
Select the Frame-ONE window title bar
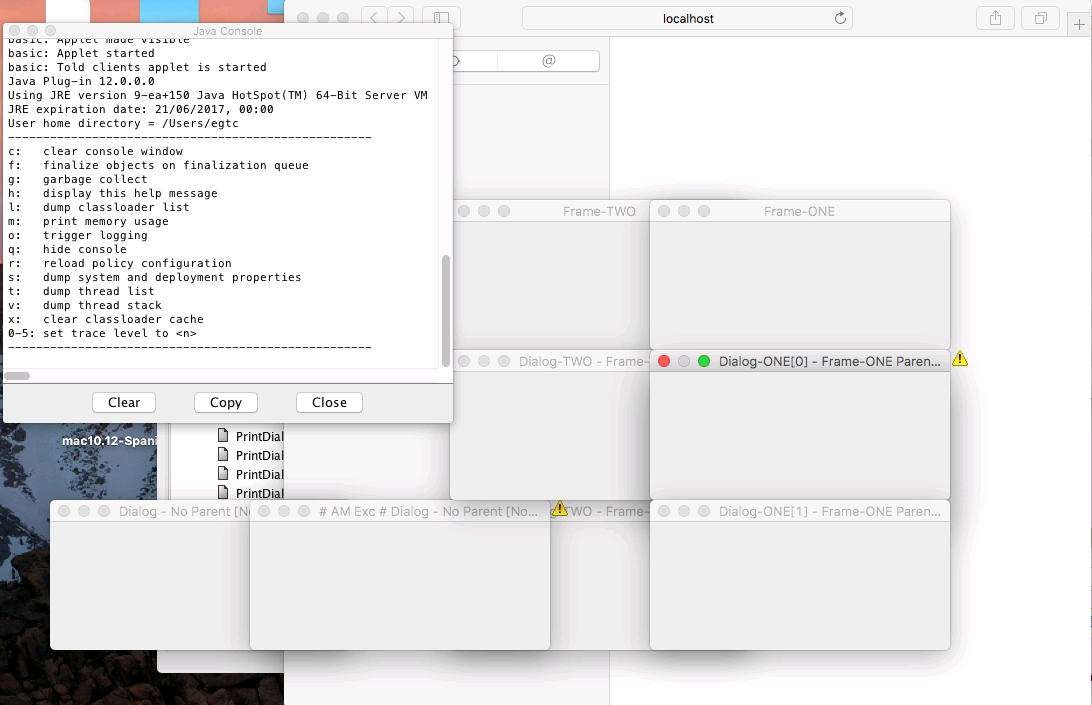click(x=799, y=211)
